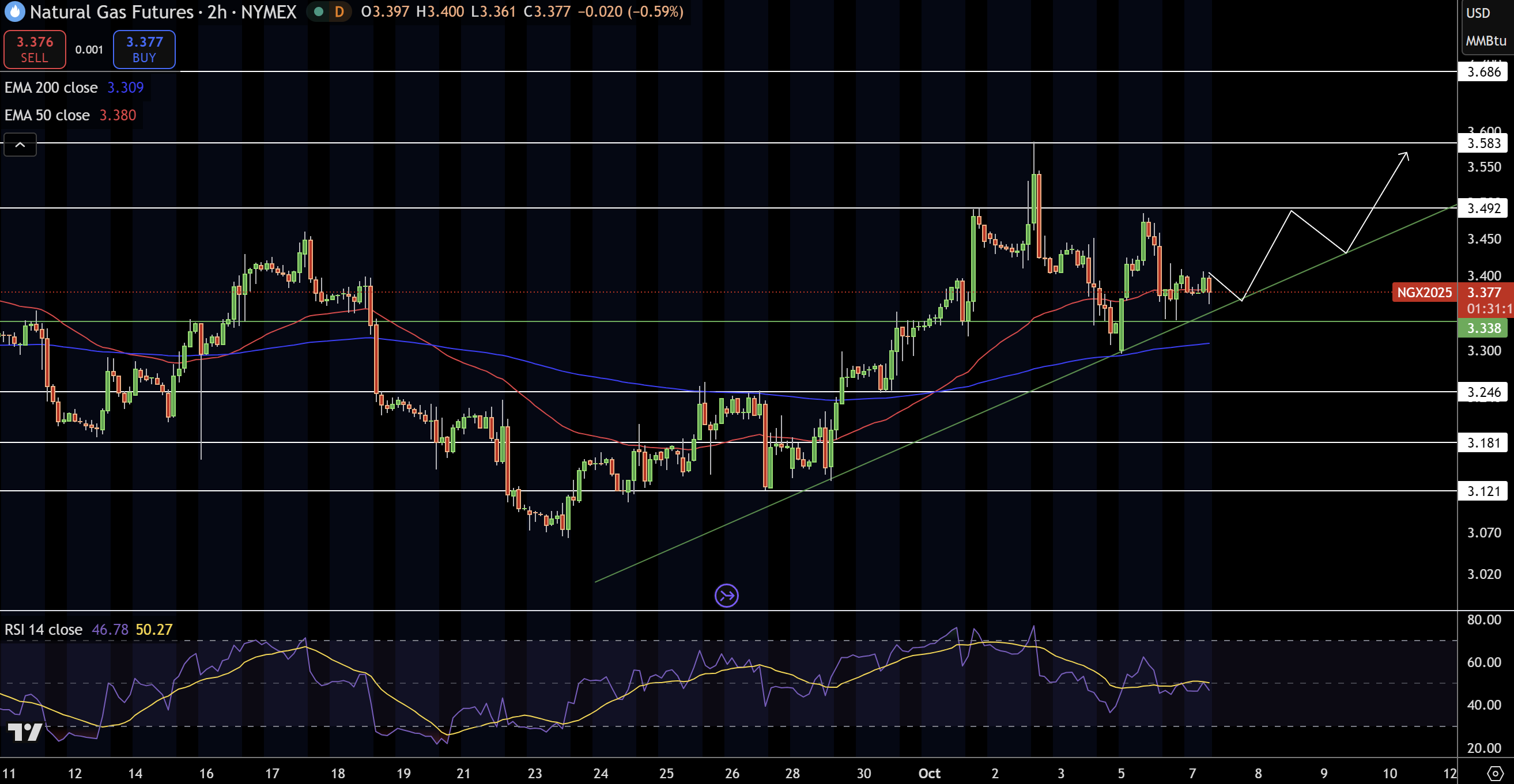The width and height of the screenshot is (1514, 784).
Task: Click the 3.246 price level label
Action: (1483, 392)
